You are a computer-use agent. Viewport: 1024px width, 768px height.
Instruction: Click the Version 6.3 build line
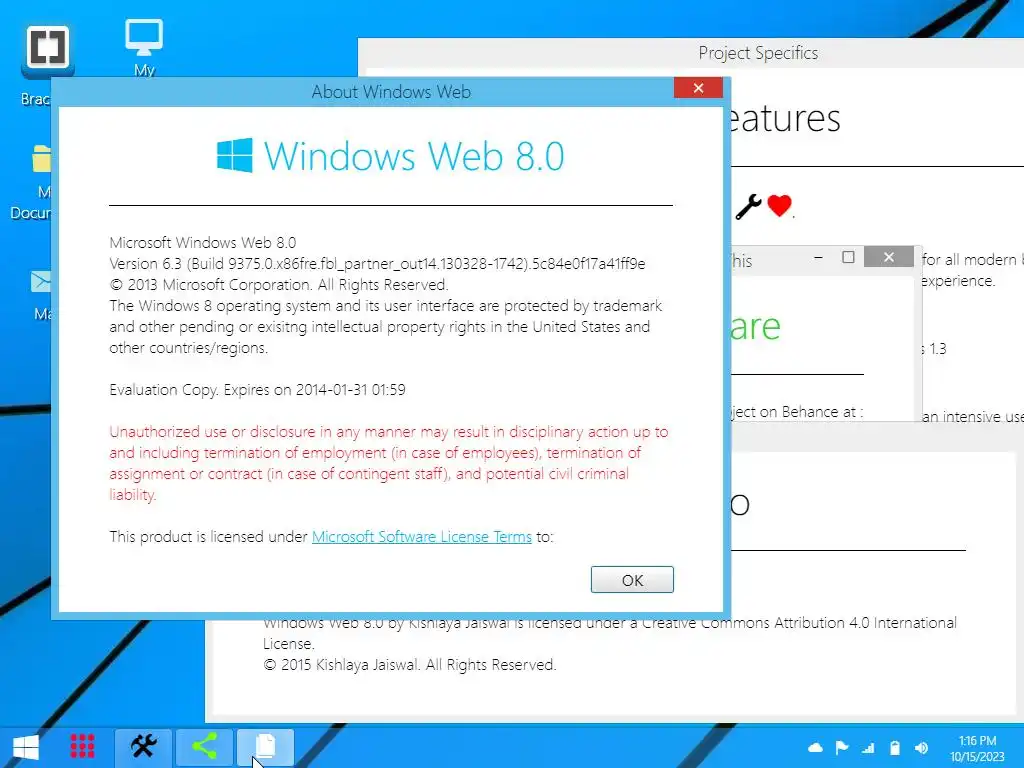click(x=377, y=264)
